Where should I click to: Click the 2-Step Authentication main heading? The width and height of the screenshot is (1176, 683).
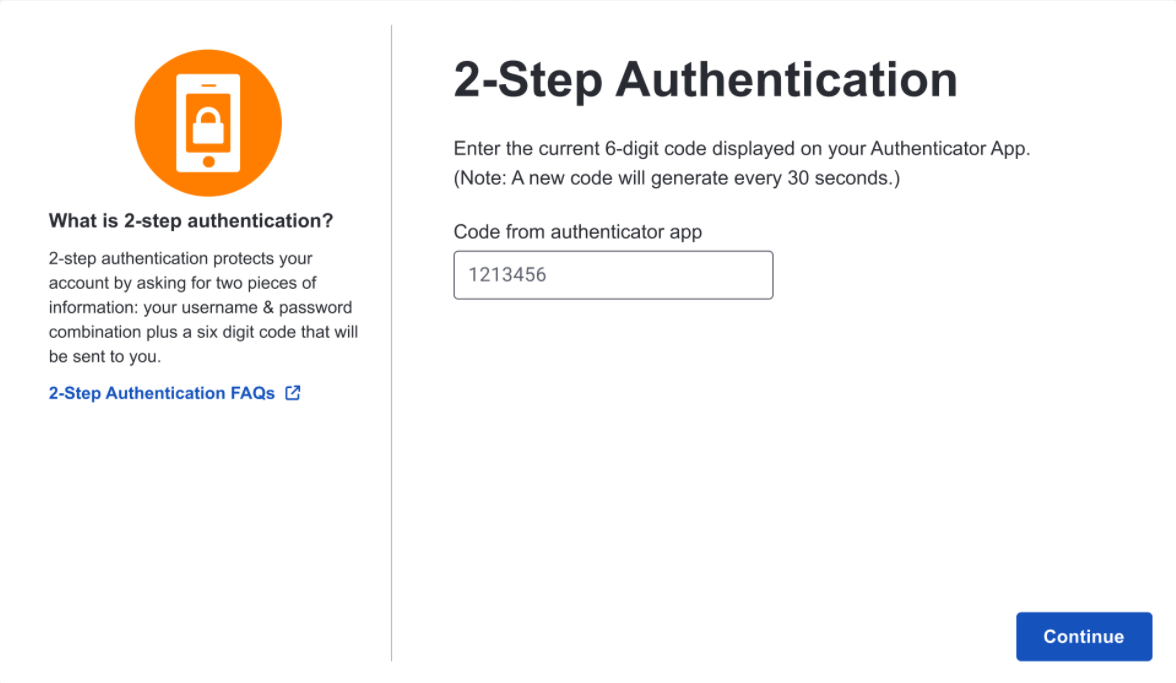pyautogui.click(x=705, y=79)
